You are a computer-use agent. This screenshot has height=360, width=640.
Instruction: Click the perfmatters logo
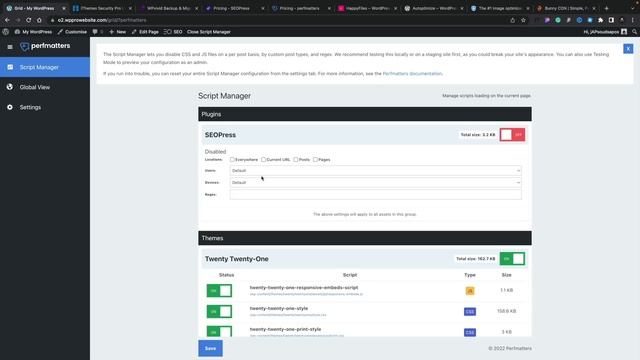45,46
